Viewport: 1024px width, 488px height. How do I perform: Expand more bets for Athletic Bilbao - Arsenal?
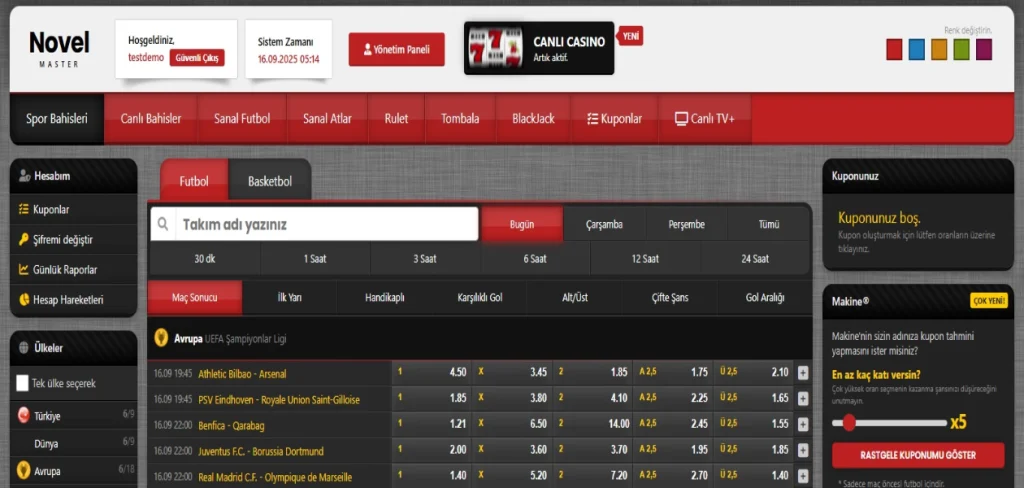pos(803,373)
